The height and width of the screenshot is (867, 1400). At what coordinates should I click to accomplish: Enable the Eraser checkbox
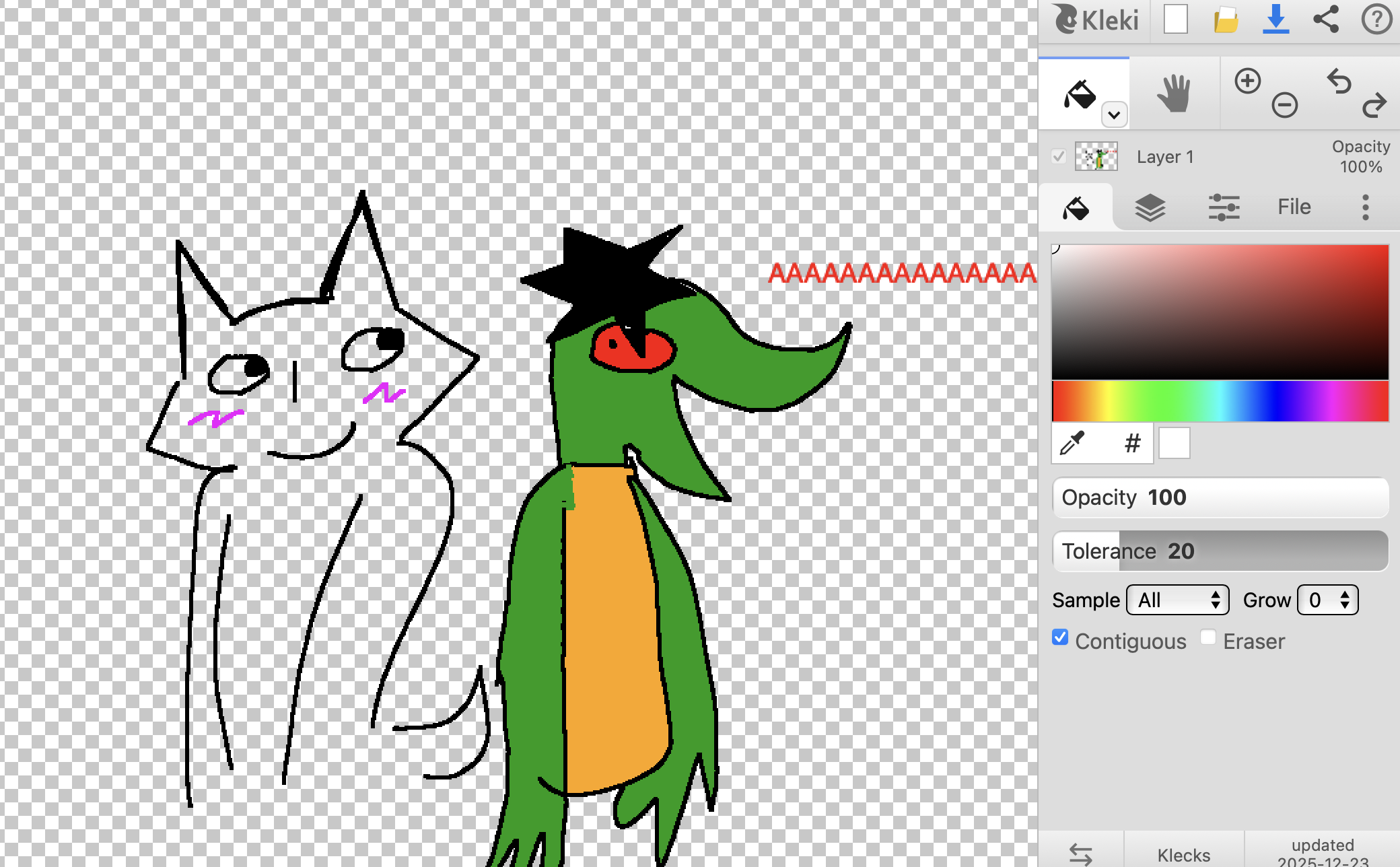click(1208, 637)
